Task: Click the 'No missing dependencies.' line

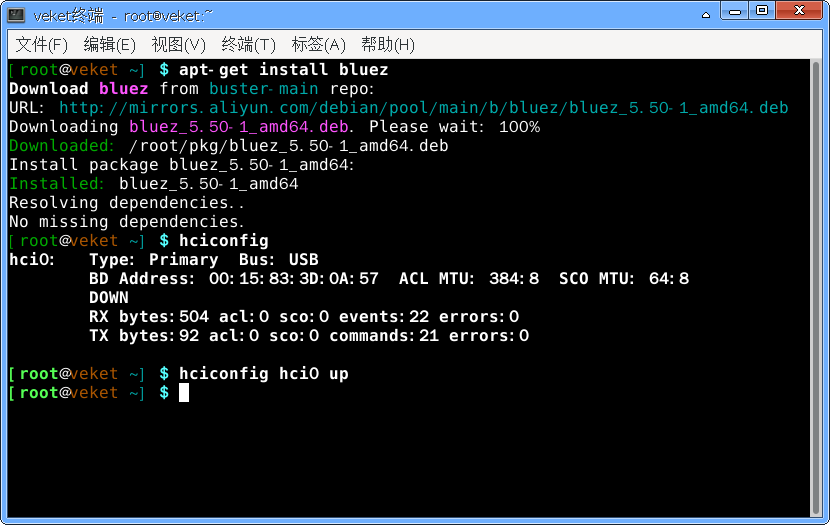Action: point(127,222)
